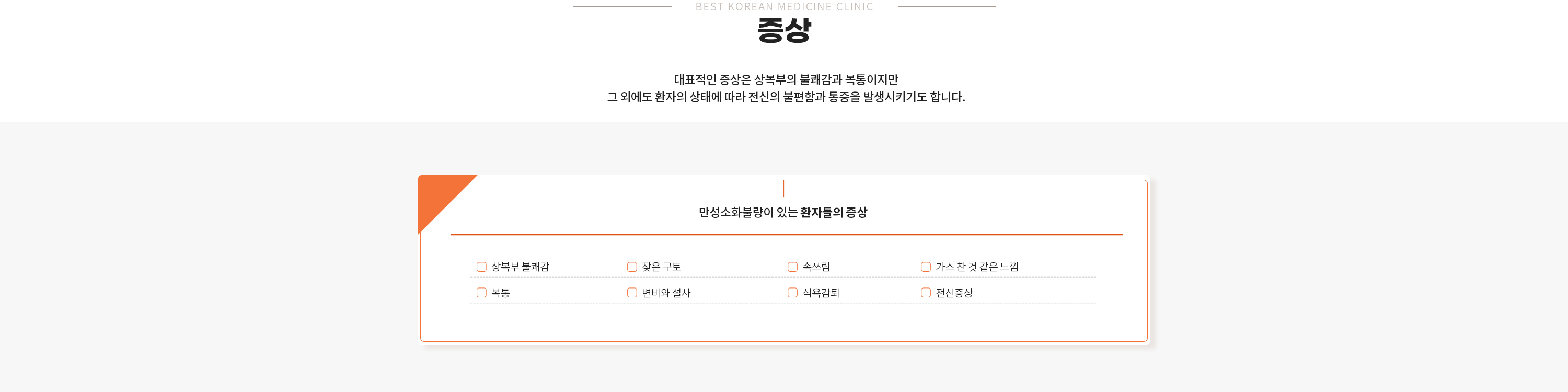Tick the 속쓰림 checkbox
This screenshot has height=392, width=1568.
coord(792,267)
